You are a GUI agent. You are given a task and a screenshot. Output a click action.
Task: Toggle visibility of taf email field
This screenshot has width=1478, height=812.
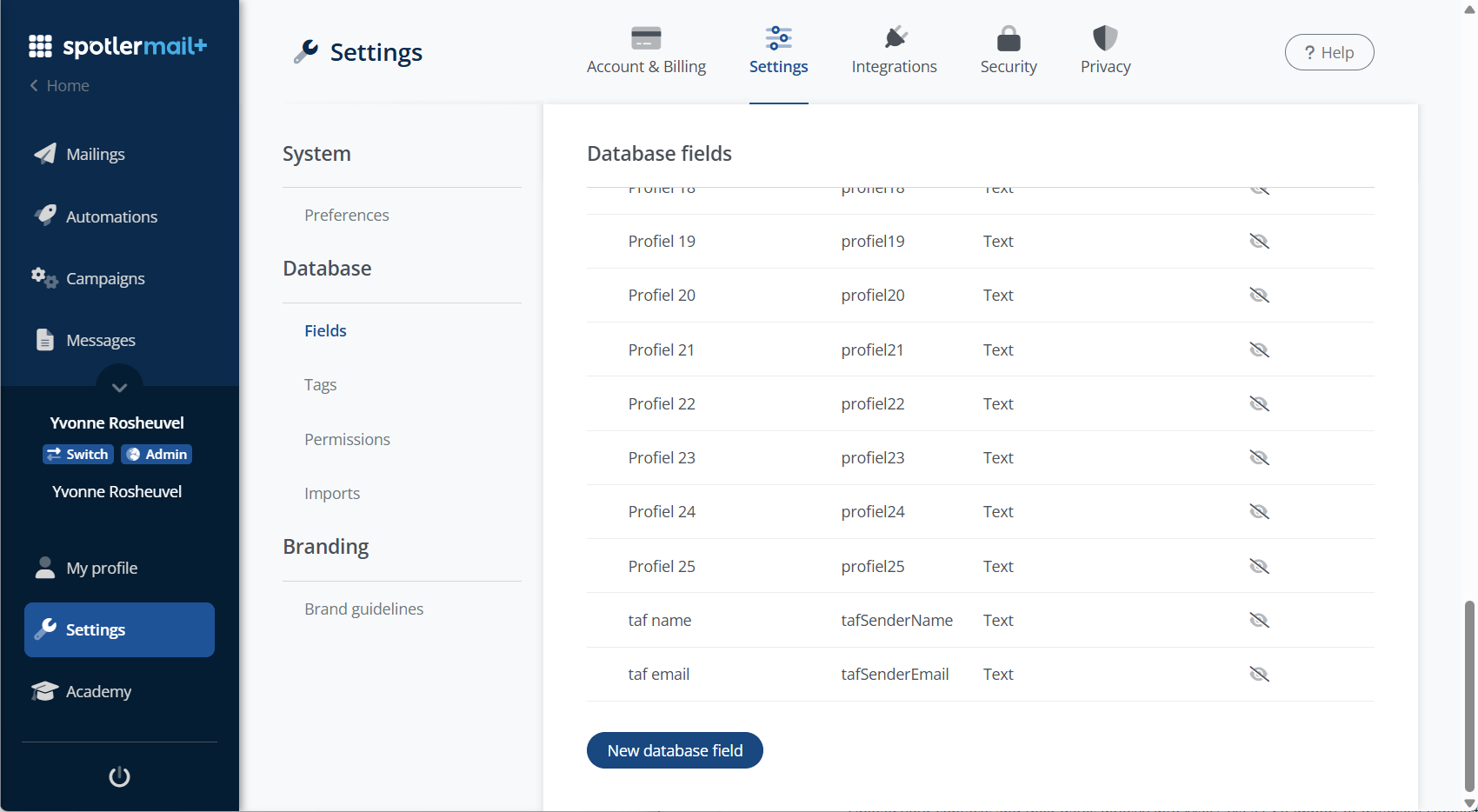[x=1259, y=674]
